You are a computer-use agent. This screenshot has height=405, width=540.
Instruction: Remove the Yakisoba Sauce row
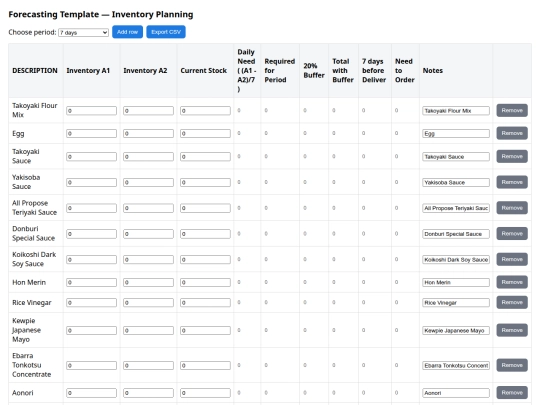coord(512,182)
